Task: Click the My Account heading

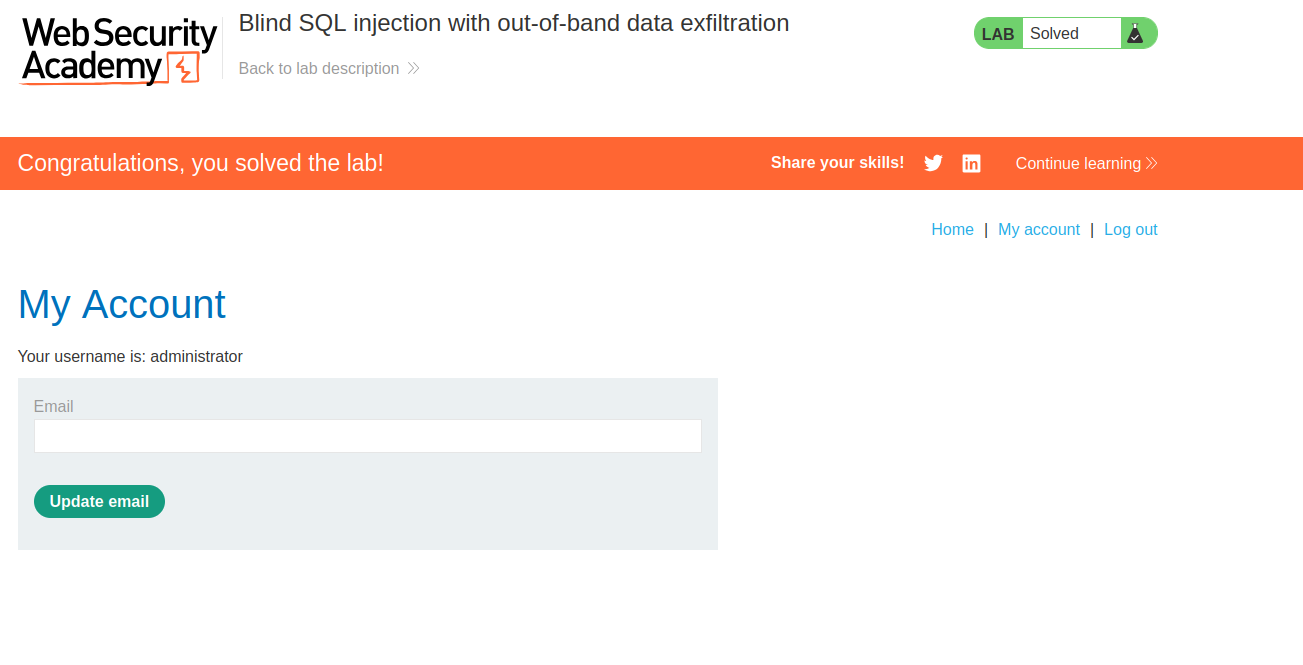Action: tap(122, 304)
